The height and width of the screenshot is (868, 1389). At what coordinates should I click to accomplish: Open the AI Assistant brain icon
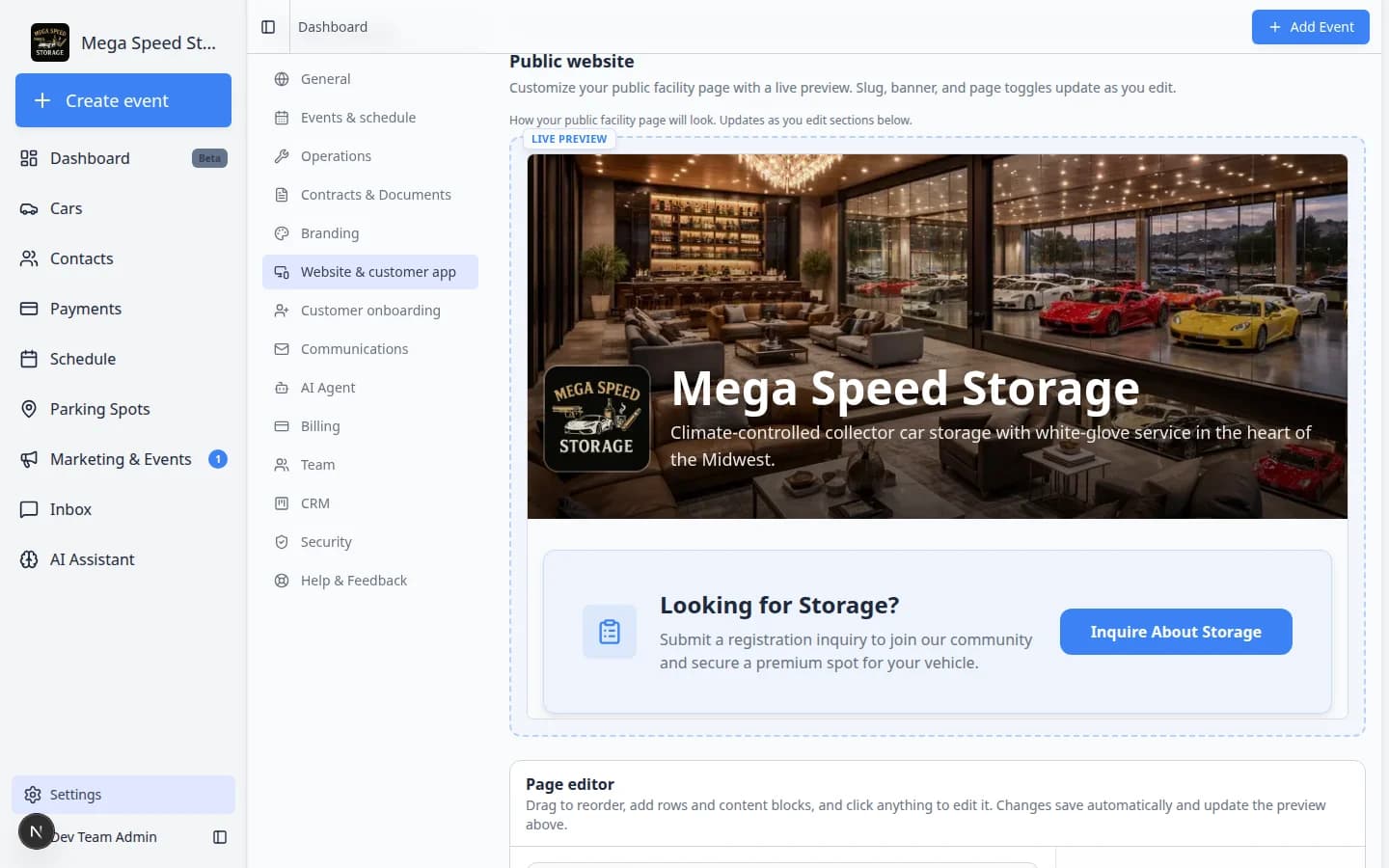pos(29,559)
